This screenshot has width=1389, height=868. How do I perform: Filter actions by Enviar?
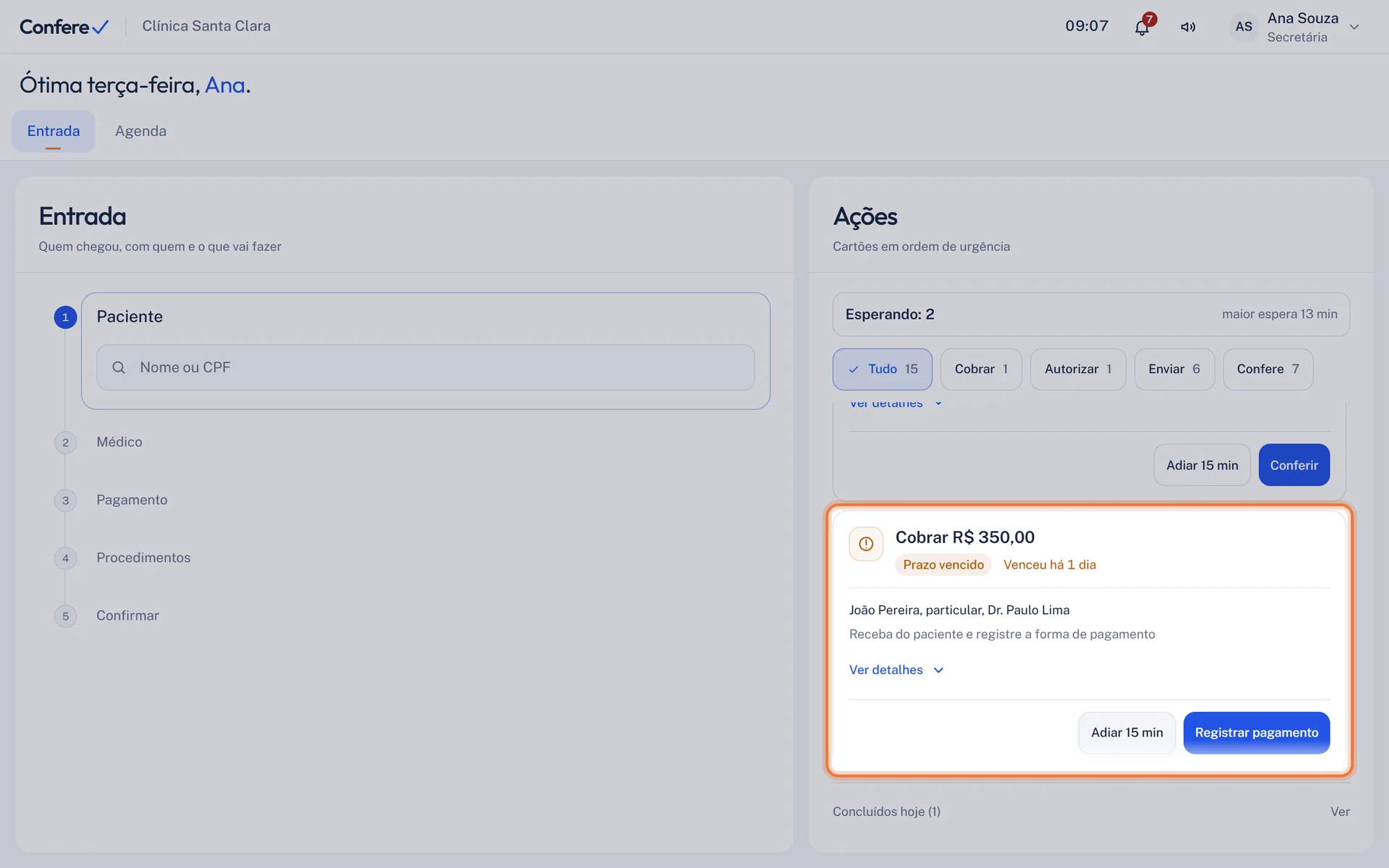(x=1174, y=369)
